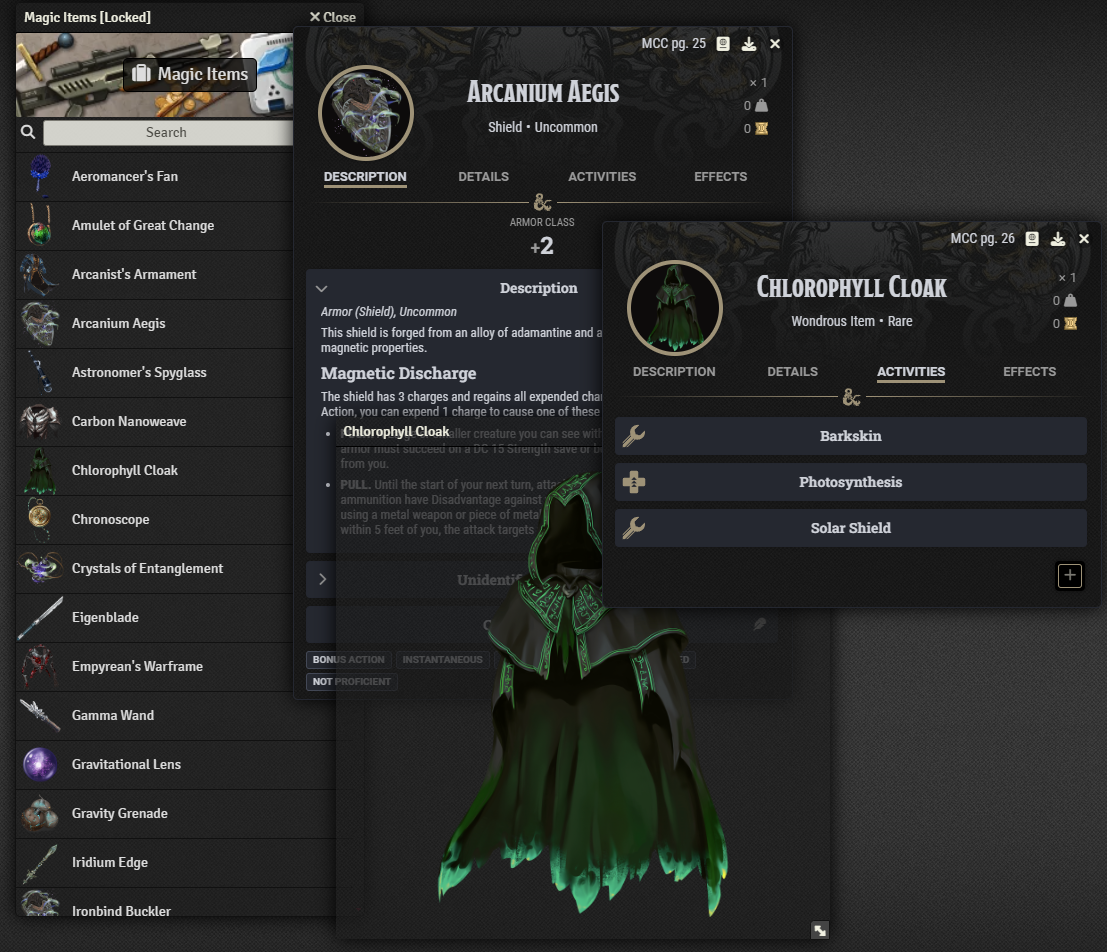The image size is (1107, 952).
Task: Open the source book icon for Arcanium Aegis
Action: click(722, 43)
